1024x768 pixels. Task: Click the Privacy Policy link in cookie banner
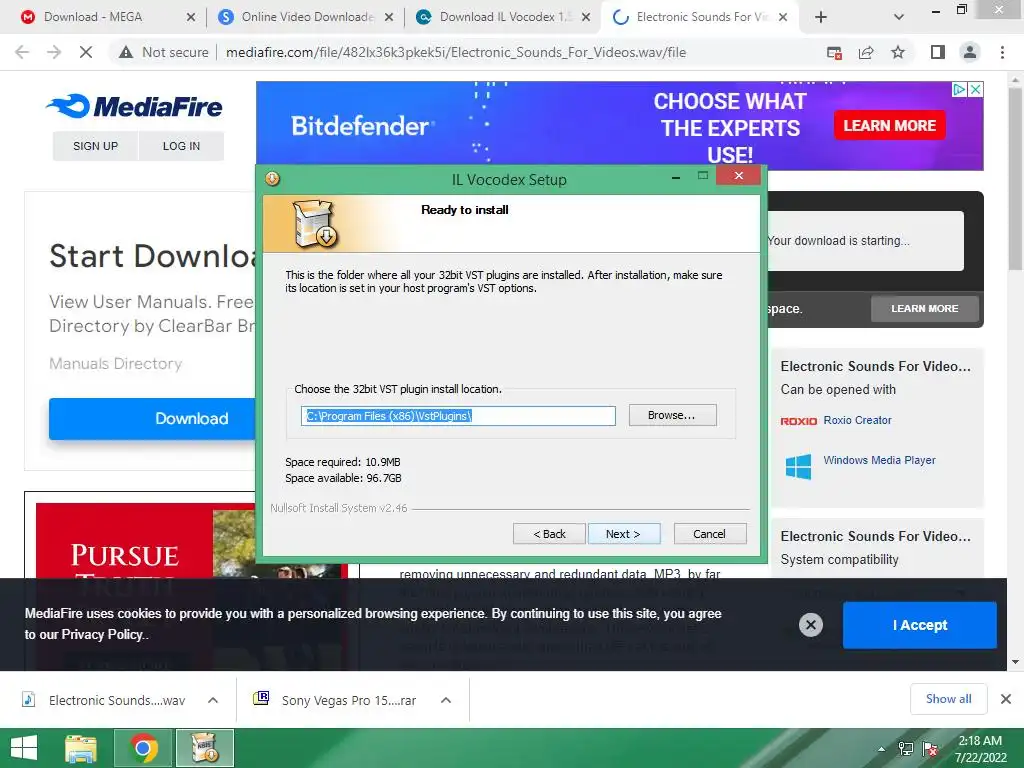coord(102,634)
